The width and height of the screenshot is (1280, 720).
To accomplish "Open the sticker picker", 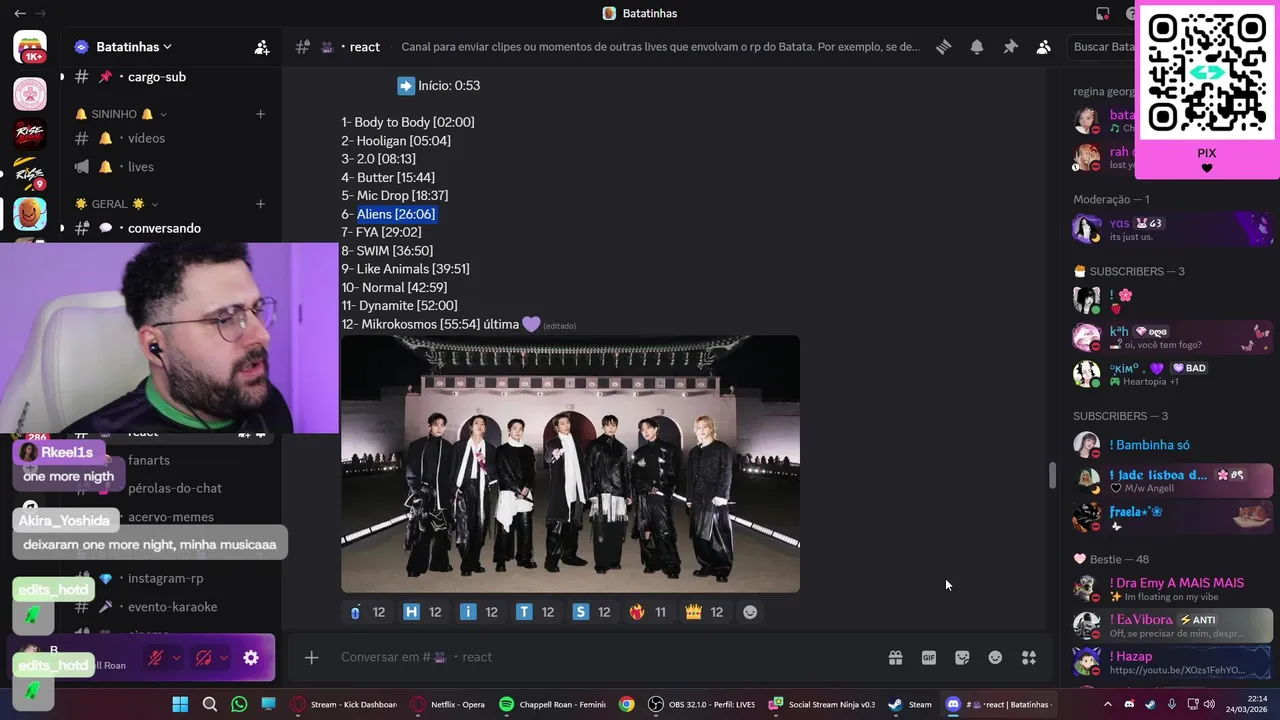I will pos(962,657).
